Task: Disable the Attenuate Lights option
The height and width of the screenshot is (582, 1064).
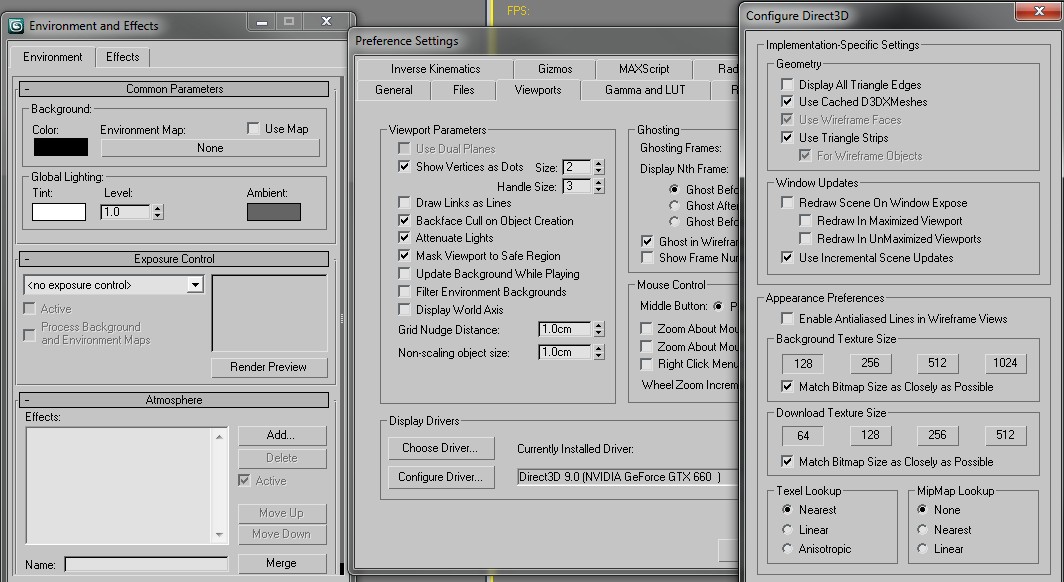Action: pyautogui.click(x=405, y=238)
